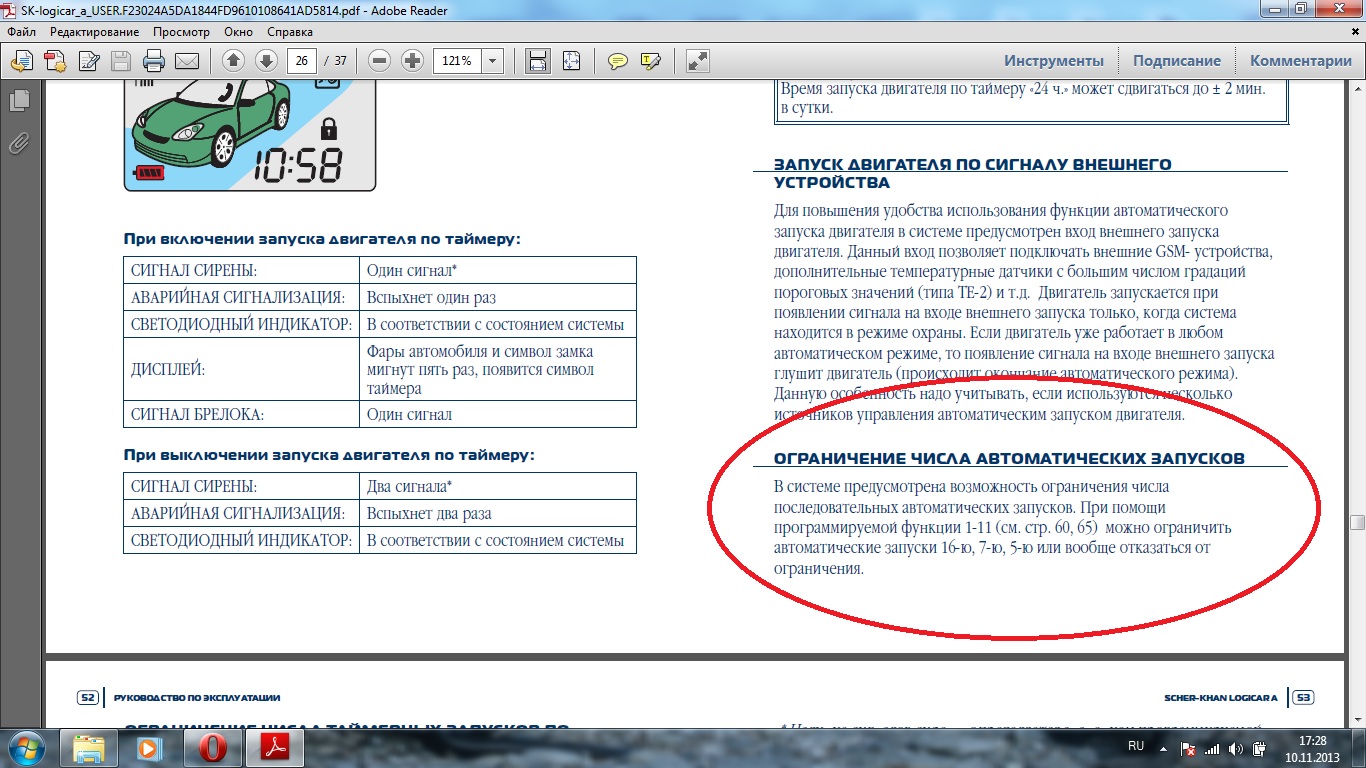
Task: Switch to read mode view
Action: coord(698,61)
